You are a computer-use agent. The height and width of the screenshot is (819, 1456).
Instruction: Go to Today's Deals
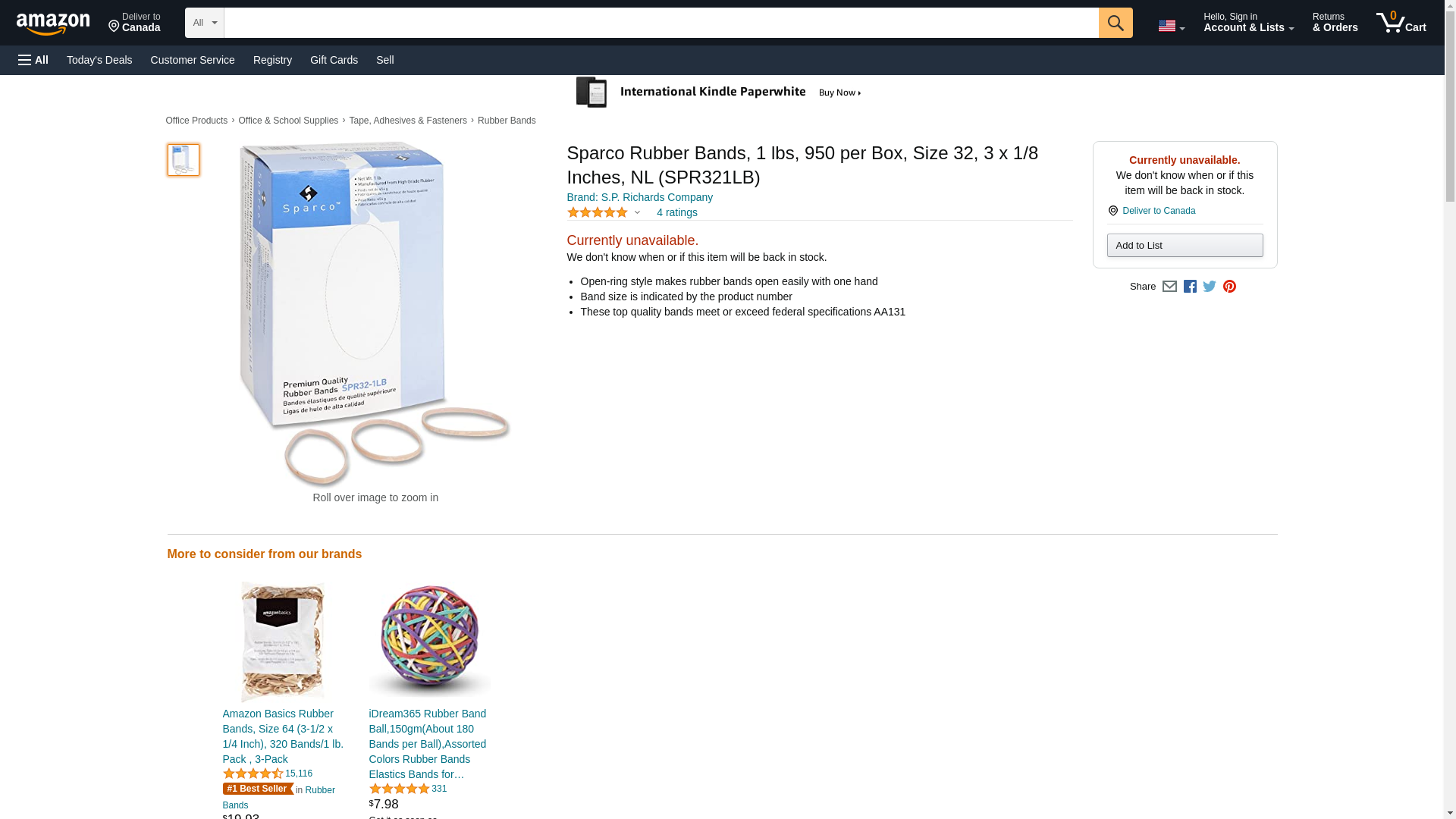coord(99,60)
